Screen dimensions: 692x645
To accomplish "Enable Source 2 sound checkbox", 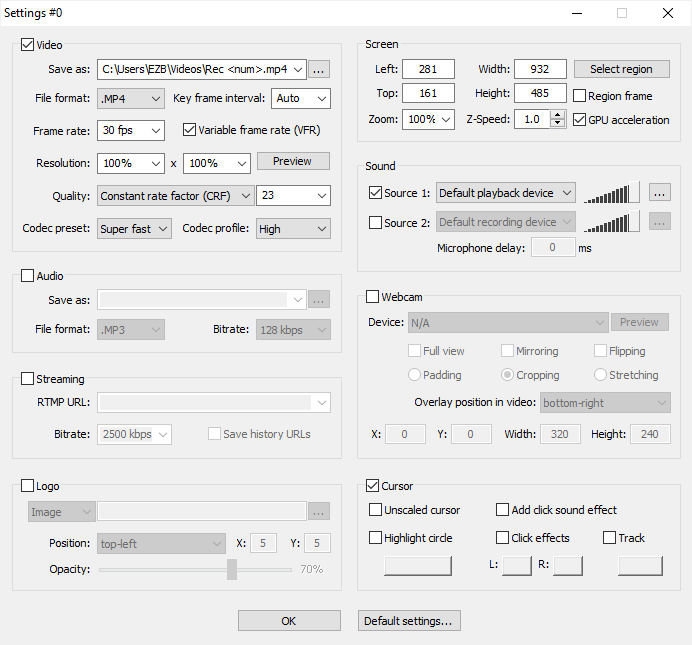I will click(x=375, y=222).
